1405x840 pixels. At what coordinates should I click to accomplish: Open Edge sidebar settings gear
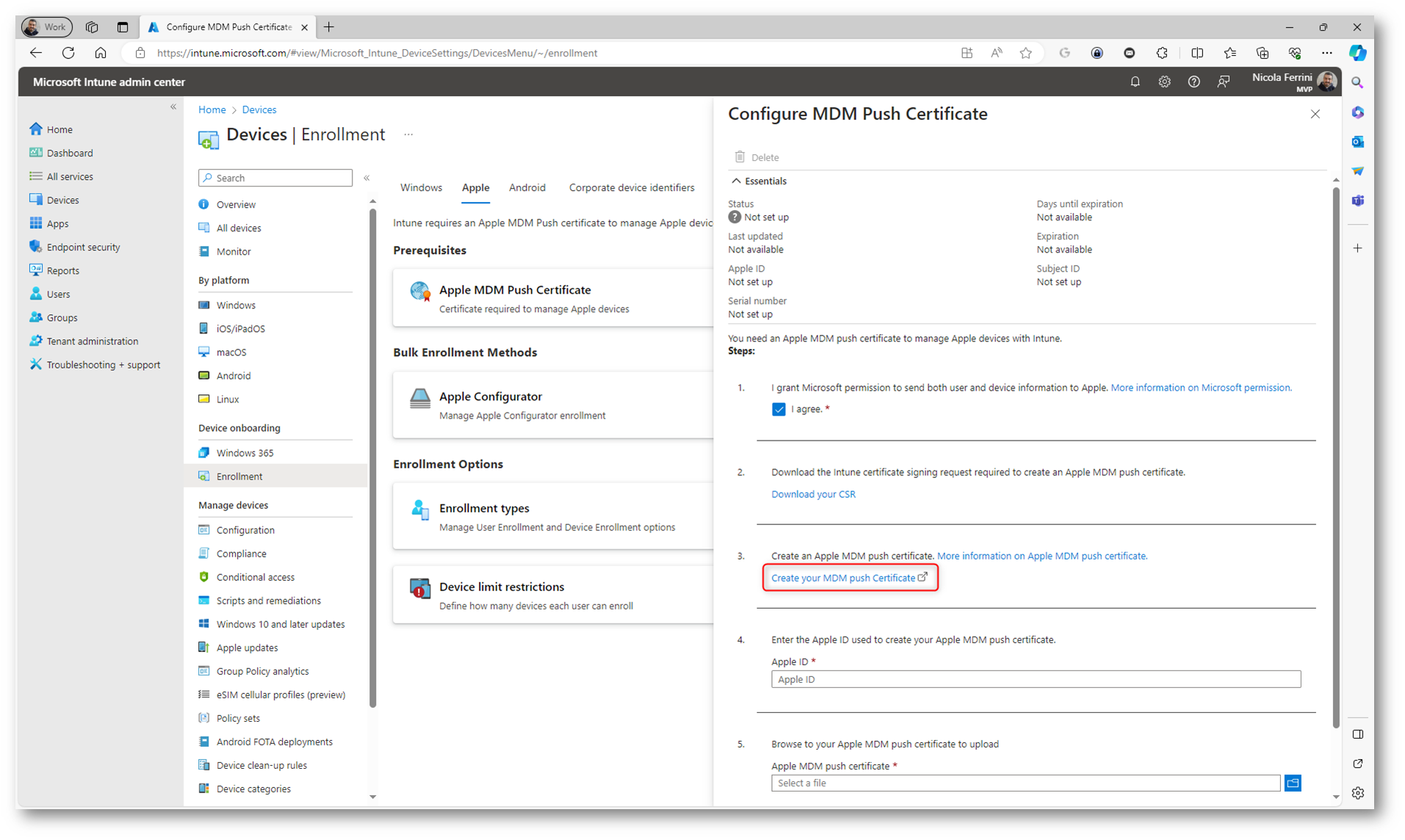coord(1357,793)
